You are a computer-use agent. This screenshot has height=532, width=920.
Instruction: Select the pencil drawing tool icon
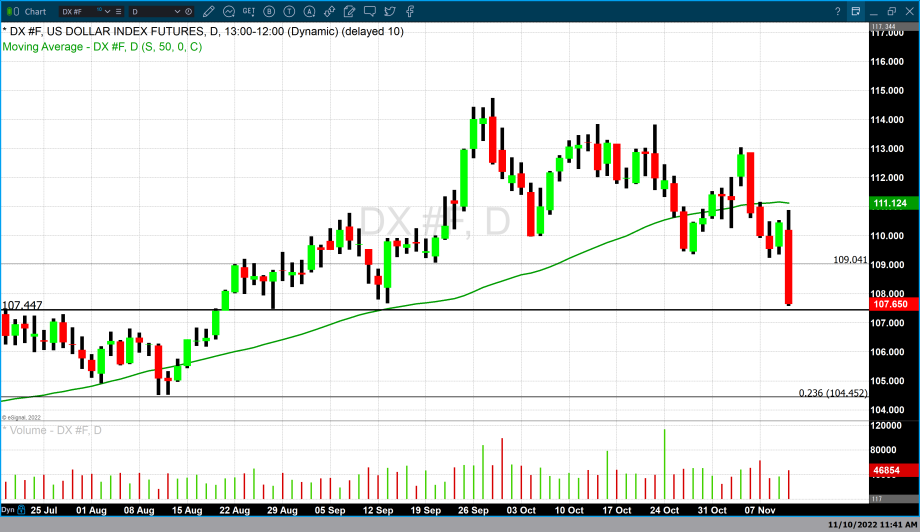[x=208, y=11]
